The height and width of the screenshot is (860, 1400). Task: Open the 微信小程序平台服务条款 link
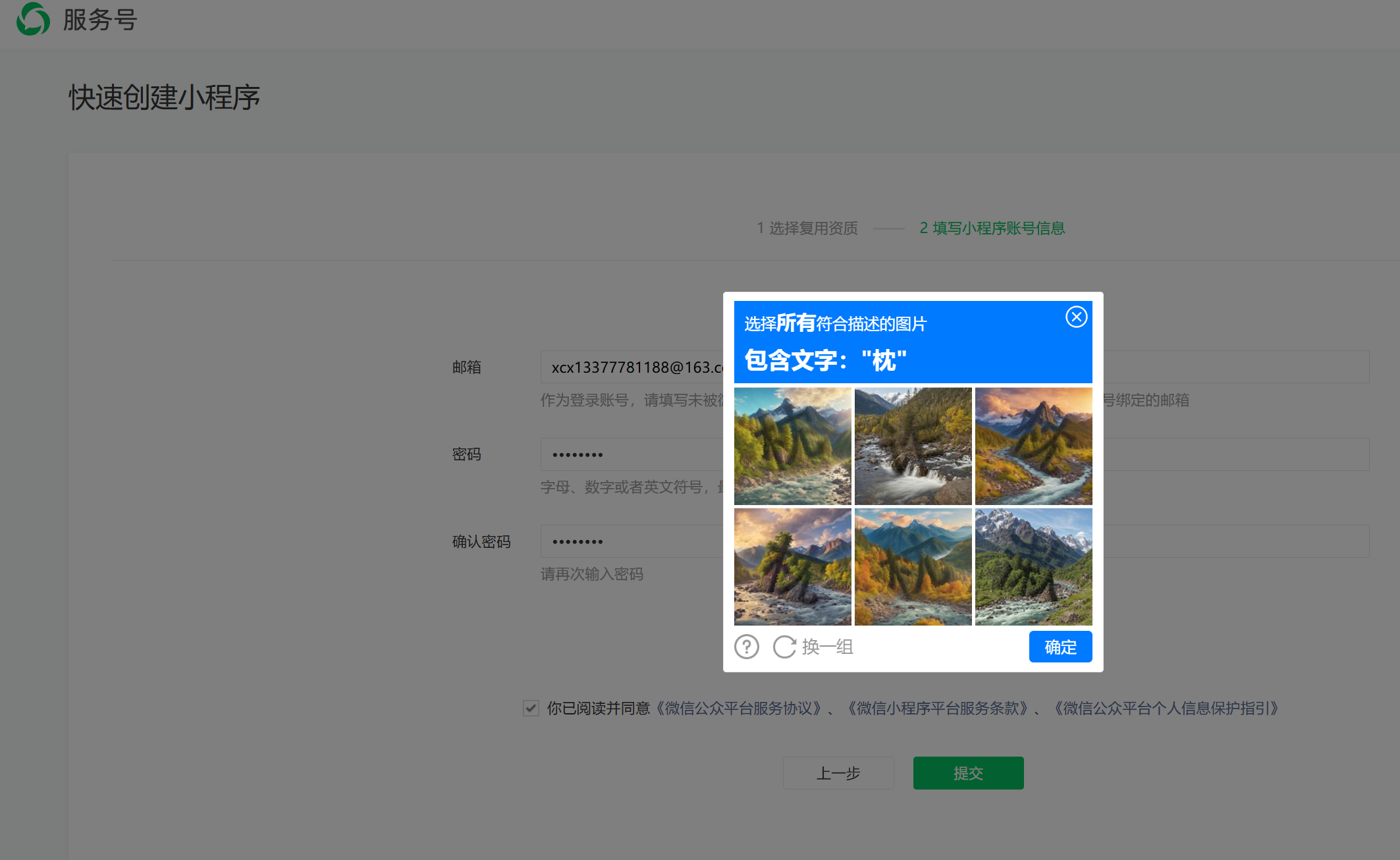point(938,709)
